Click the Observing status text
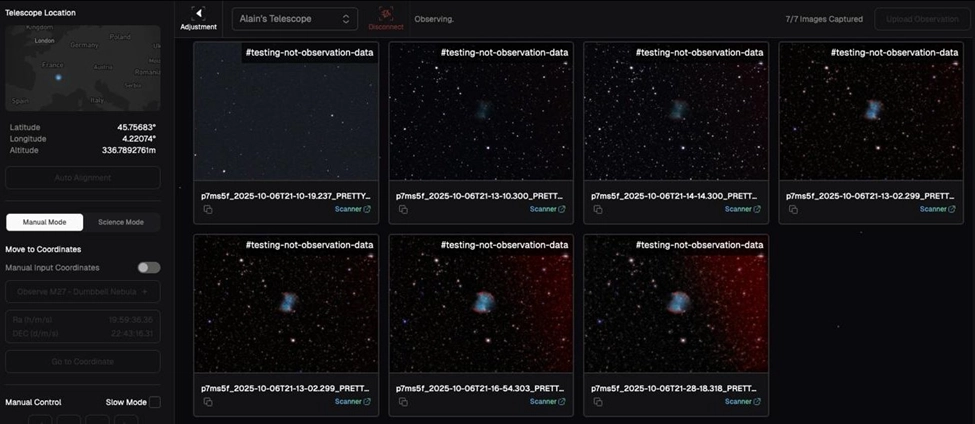The image size is (975, 424). click(434, 19)
